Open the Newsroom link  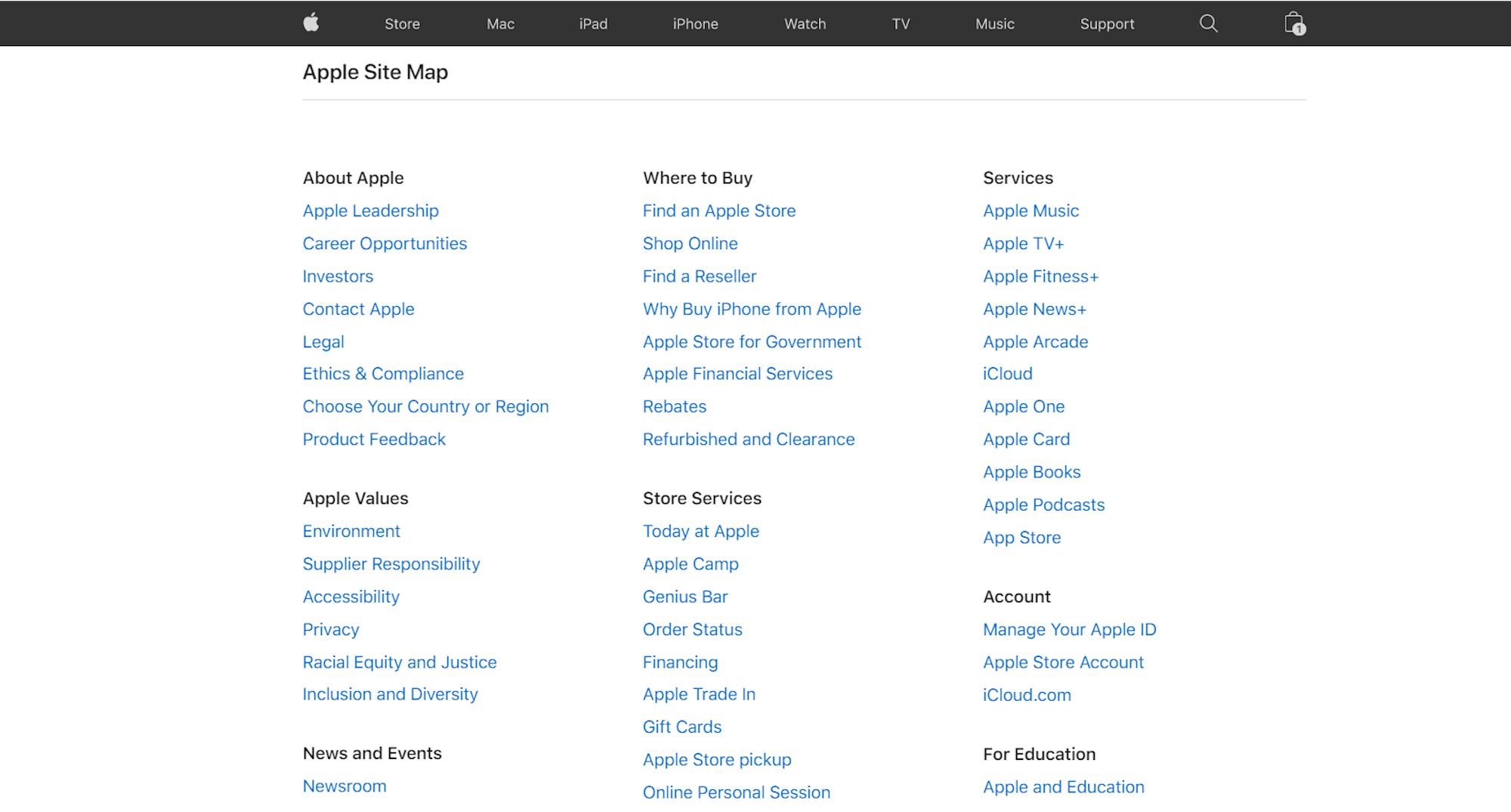[x=345, y=786]
